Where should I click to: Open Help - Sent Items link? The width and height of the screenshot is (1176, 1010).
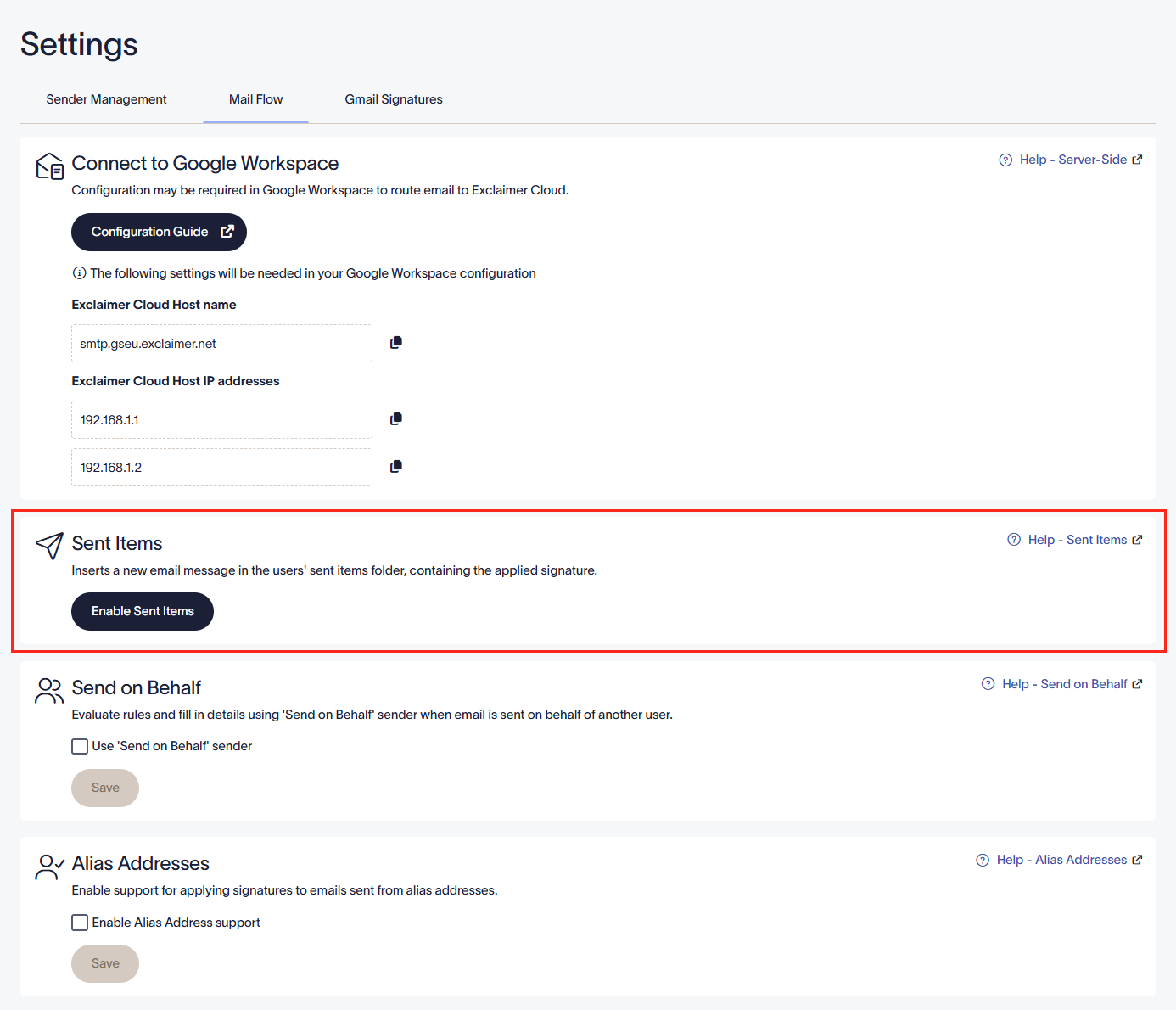(1077, 540)
